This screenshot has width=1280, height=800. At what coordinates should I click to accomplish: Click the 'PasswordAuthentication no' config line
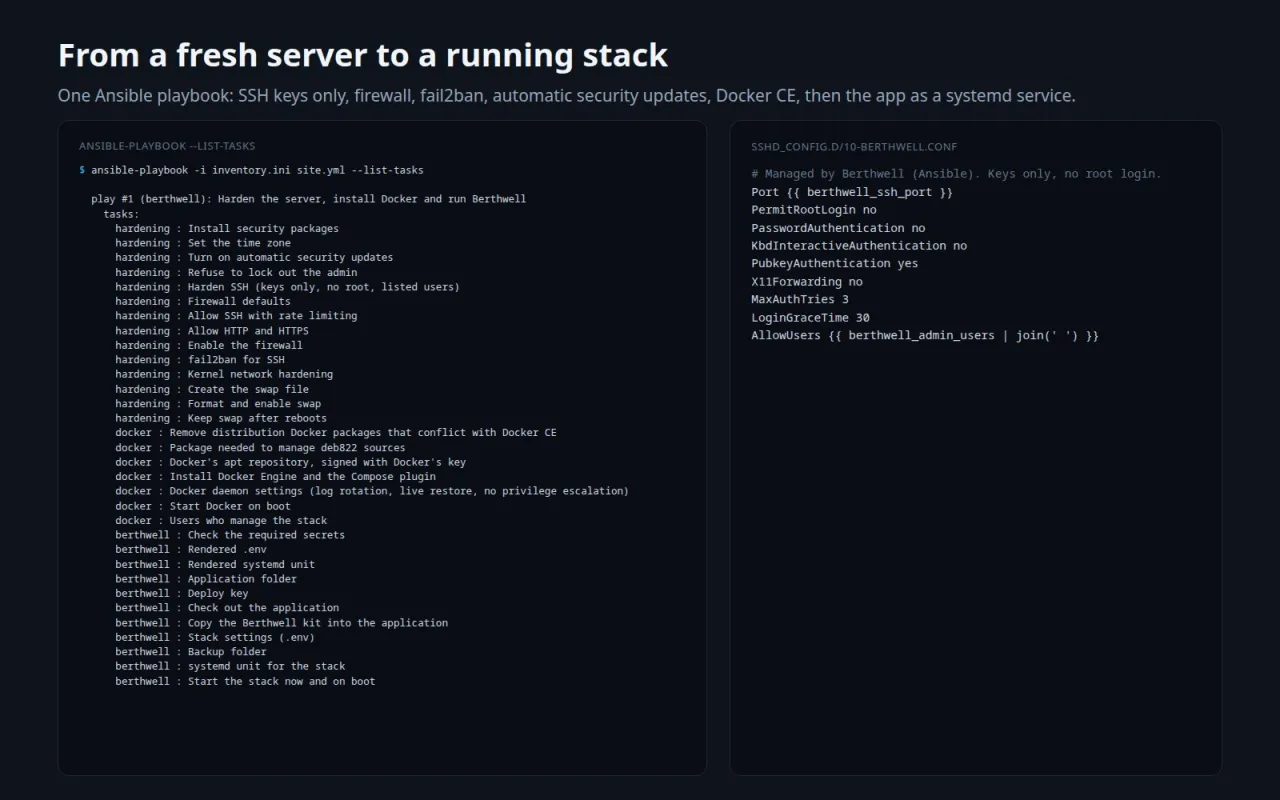click(838, 228)
